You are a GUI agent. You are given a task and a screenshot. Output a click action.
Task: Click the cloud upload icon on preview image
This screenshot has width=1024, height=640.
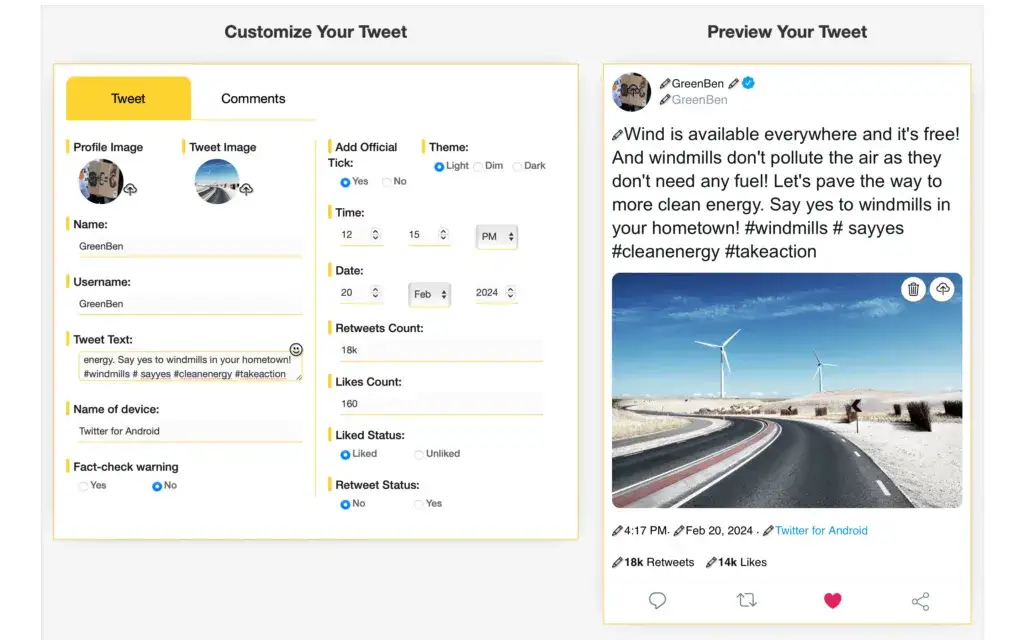[x=942, y=289]
